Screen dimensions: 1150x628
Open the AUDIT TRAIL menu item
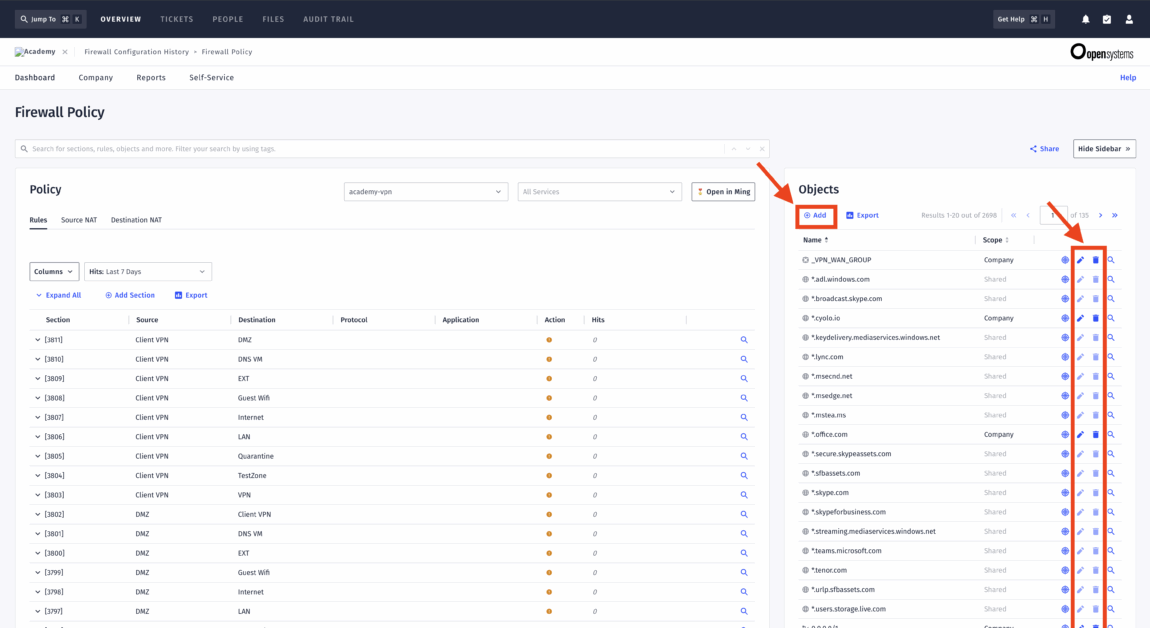[328, 18]
